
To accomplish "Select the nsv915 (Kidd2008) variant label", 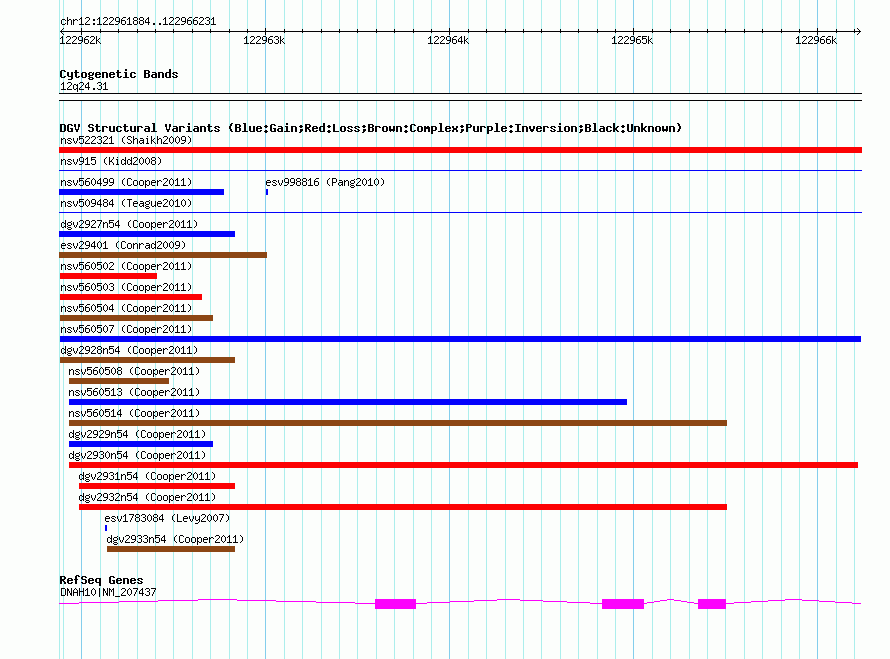I will pyautogui.click(x=111, y=161).
